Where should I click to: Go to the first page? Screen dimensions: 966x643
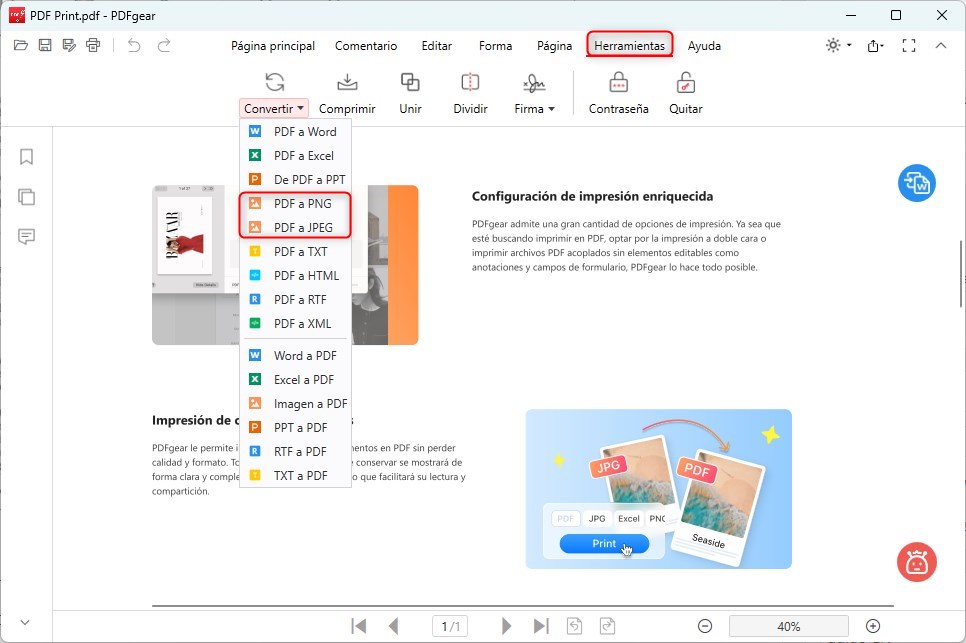[359, 626]
